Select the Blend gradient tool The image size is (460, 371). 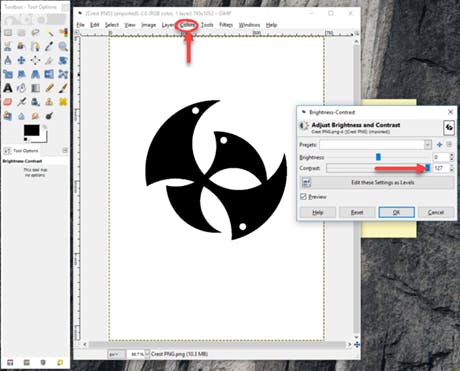[35, 88]
